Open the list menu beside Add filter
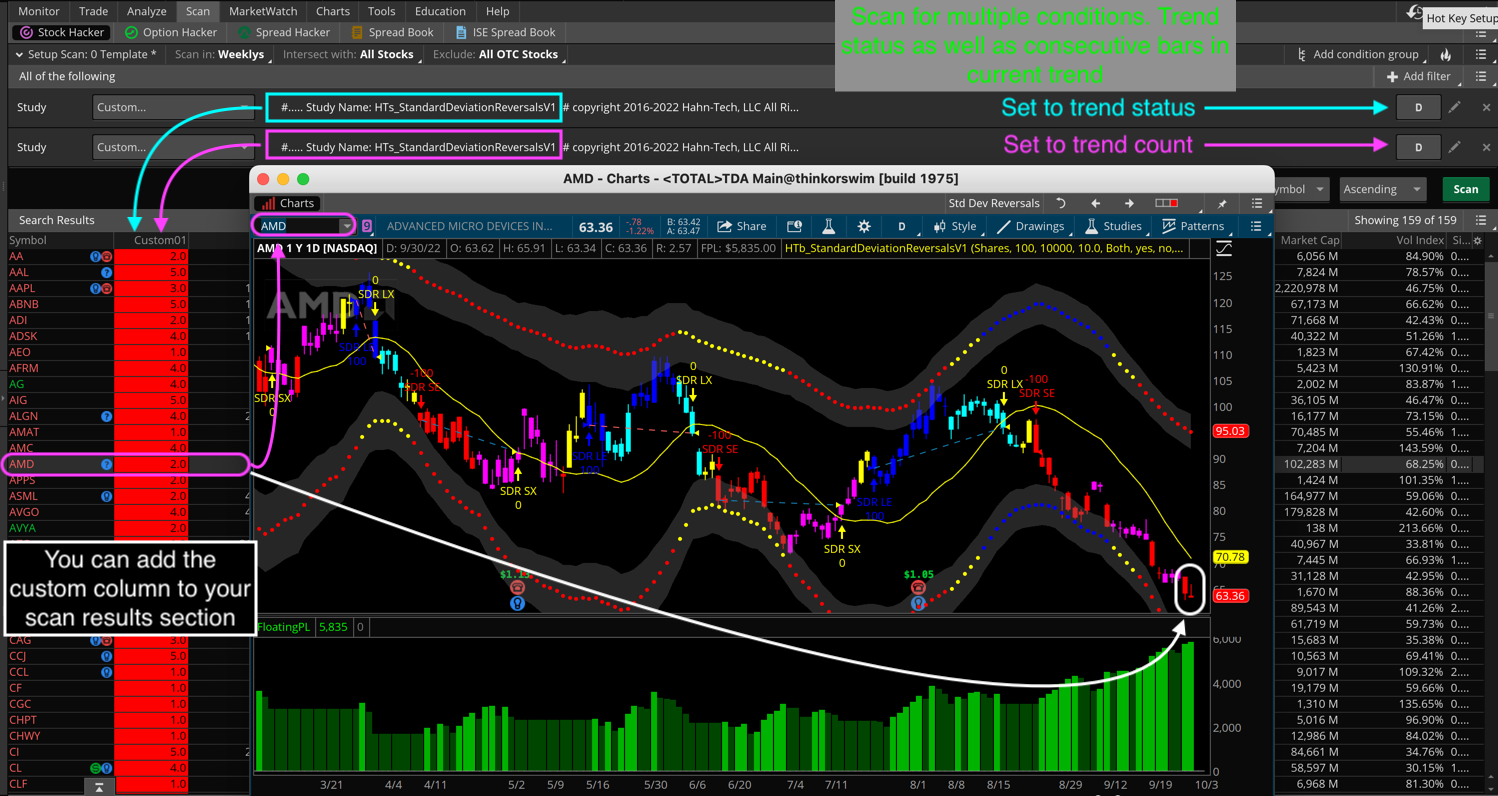Viewport: 1498px width, 796px height. 1481,76
